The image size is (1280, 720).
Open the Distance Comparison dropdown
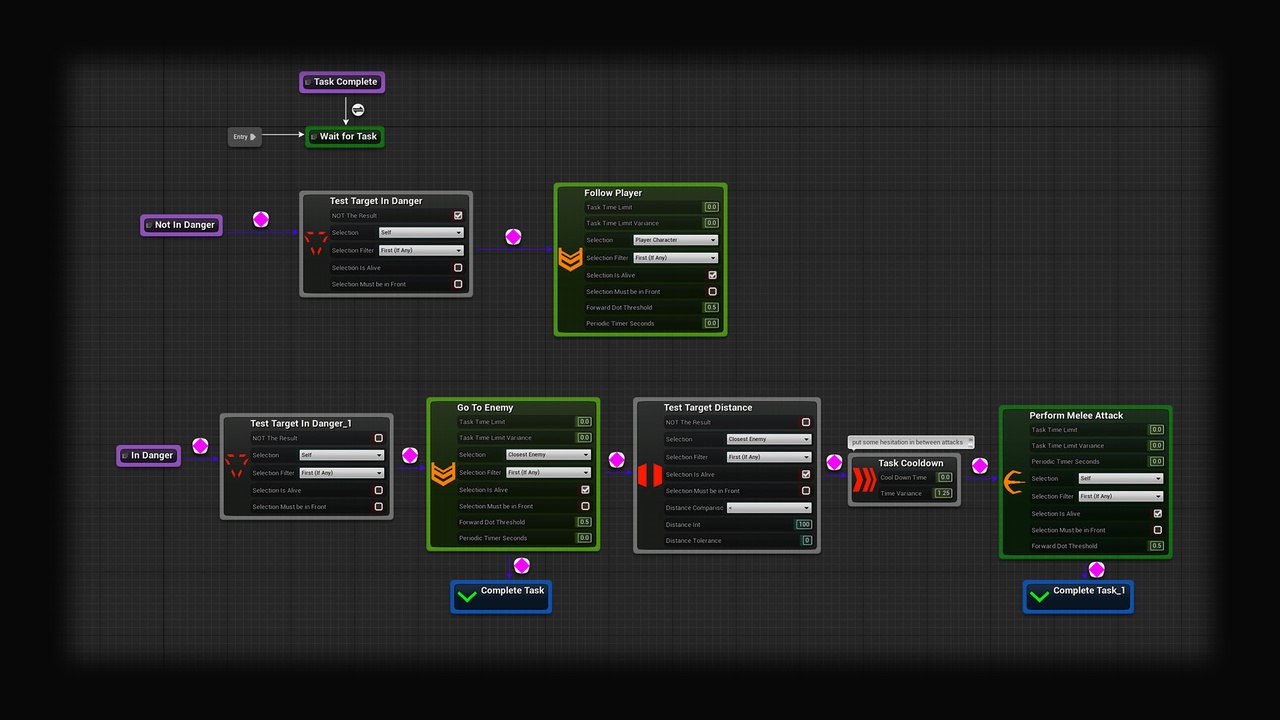[768, 507]
